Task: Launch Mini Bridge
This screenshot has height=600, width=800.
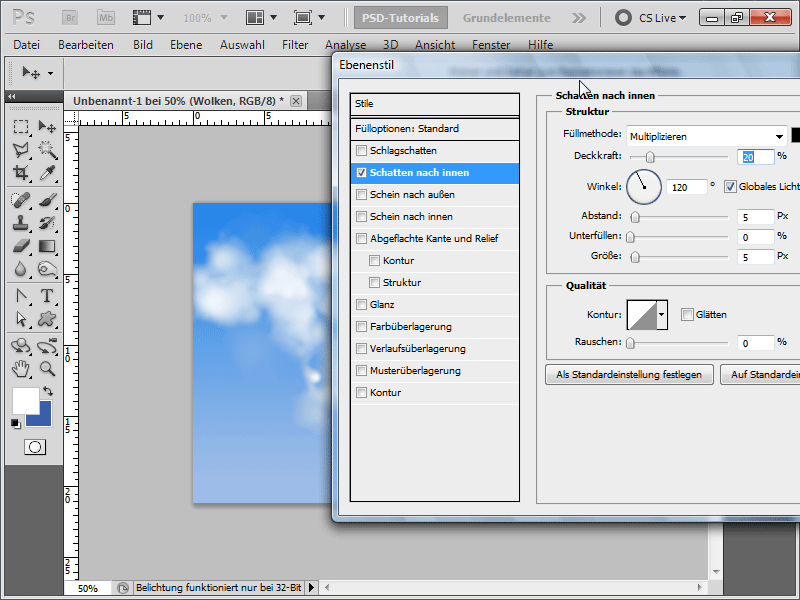Action: (106, 18)
